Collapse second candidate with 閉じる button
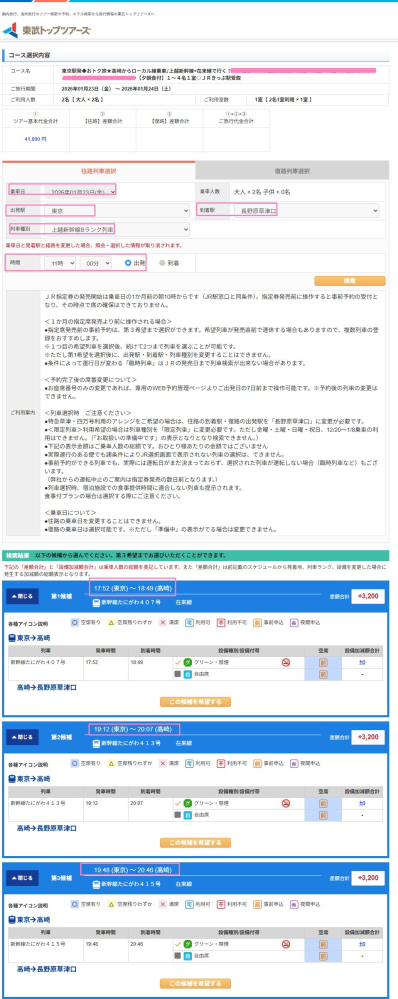Image resolution: width=398 pixels, height=999 pixels. pos(22,737)
